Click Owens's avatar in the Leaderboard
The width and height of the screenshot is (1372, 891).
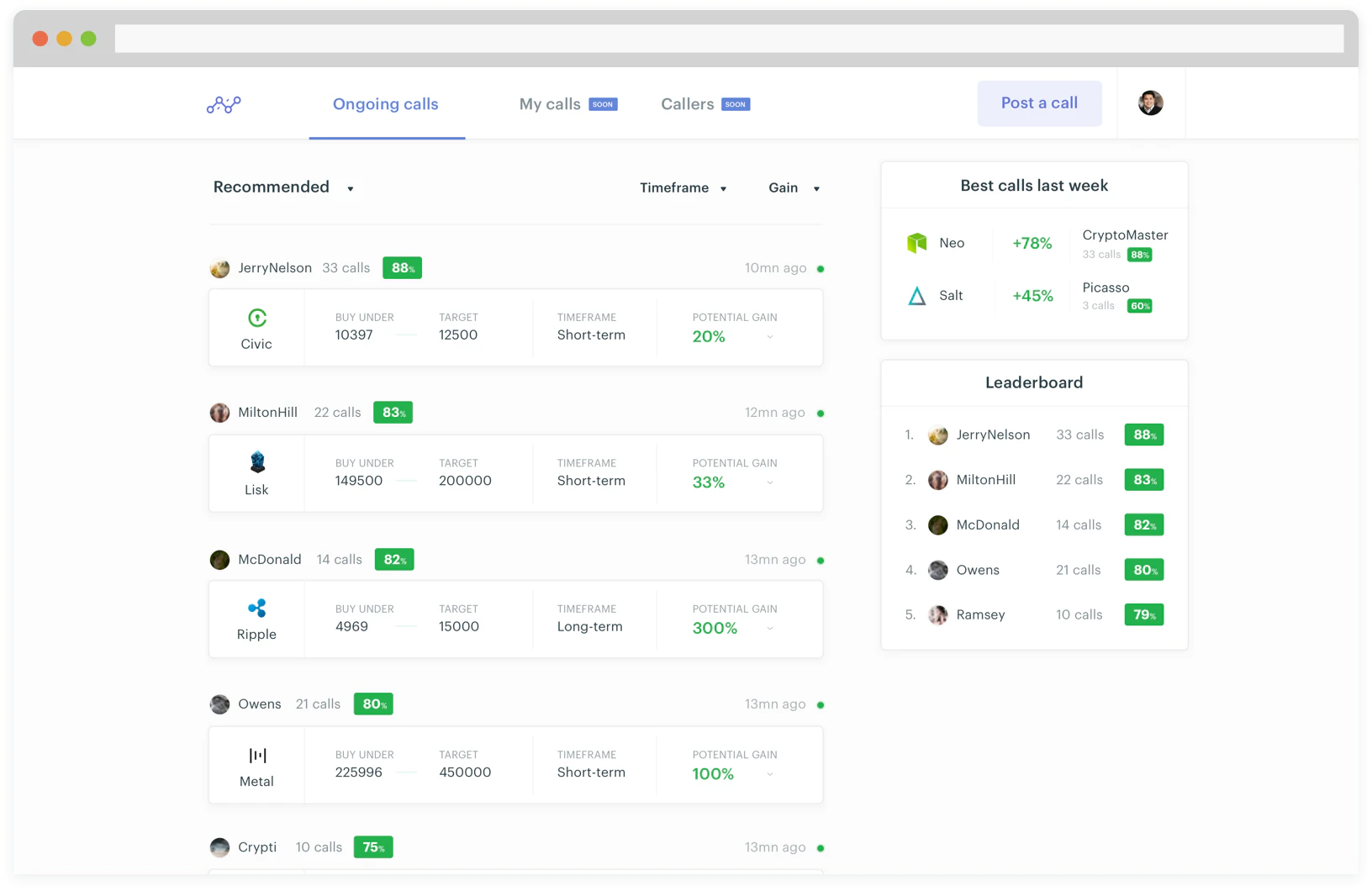click(937, 570)
